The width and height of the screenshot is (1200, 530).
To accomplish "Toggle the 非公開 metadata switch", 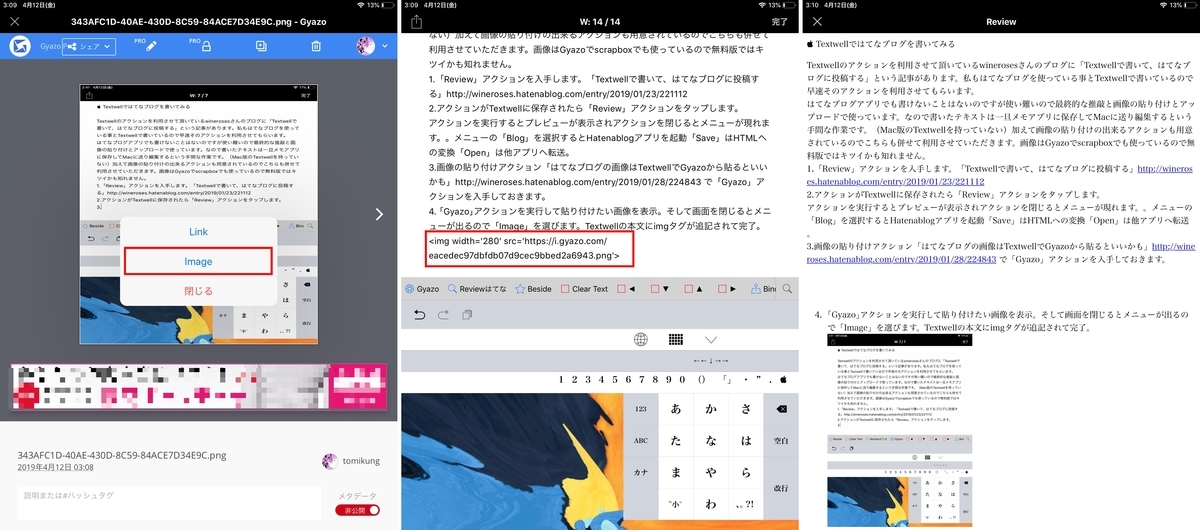I will click(358, 510).
